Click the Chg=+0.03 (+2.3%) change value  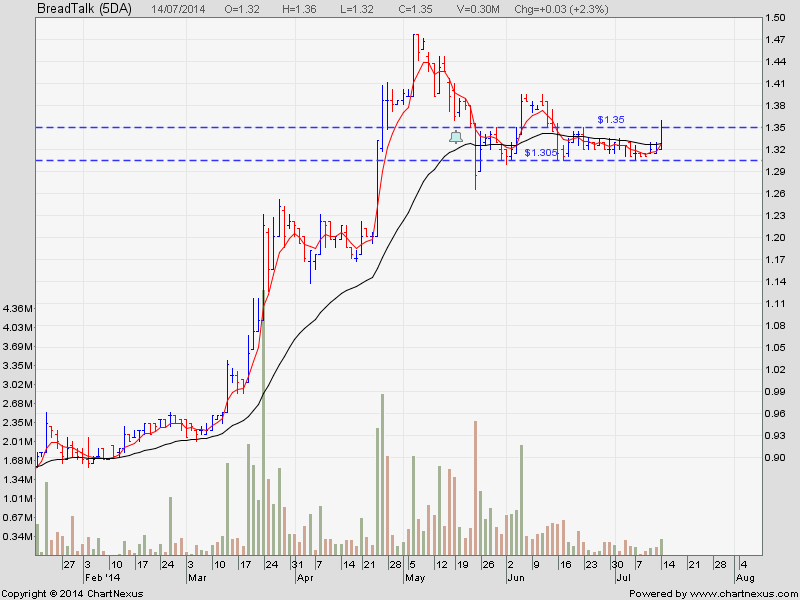click(x=561, y=9)
